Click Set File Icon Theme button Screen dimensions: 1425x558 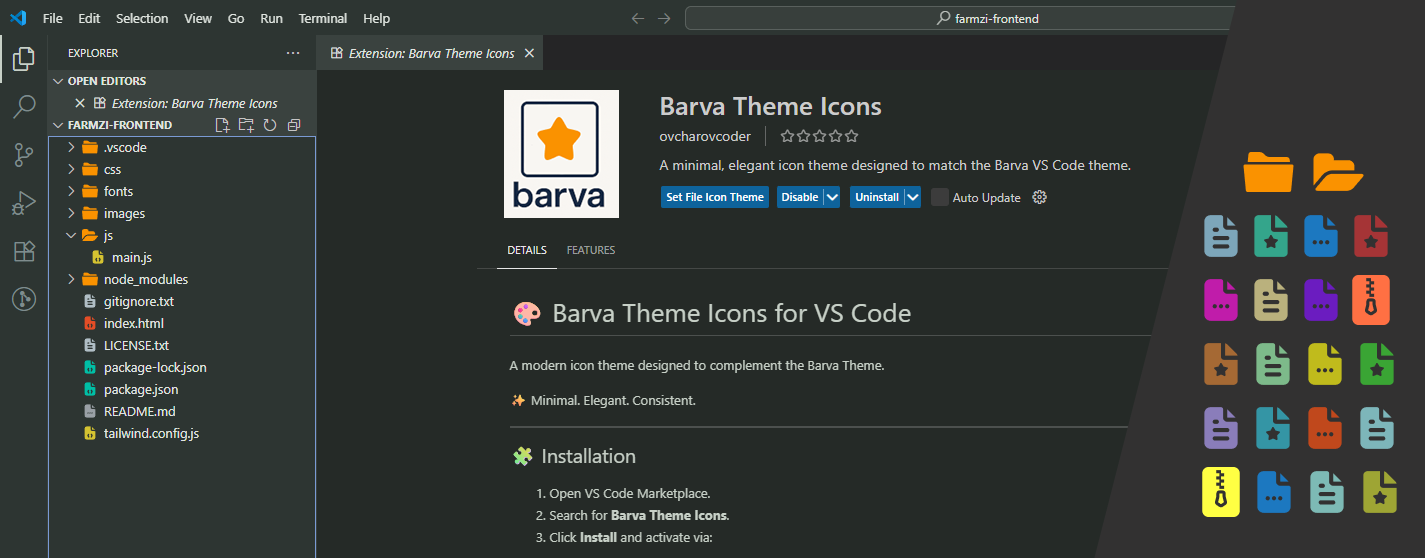[x=715, y=197]
